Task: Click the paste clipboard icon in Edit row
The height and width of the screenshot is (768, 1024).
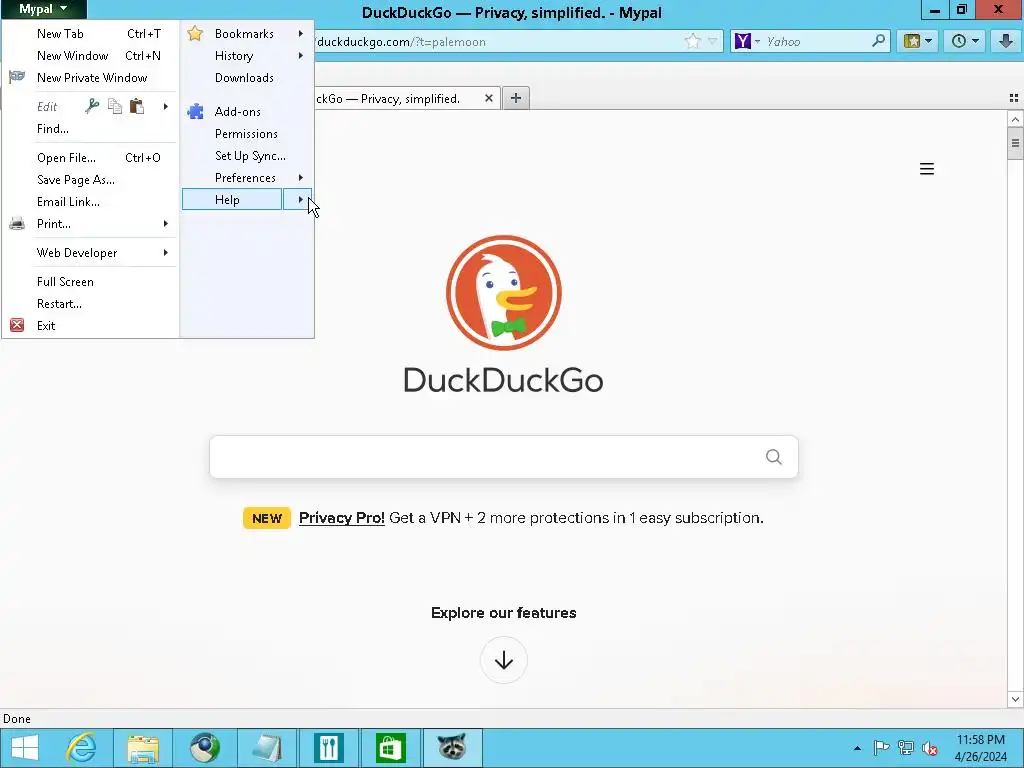Action: click(136, 106)
